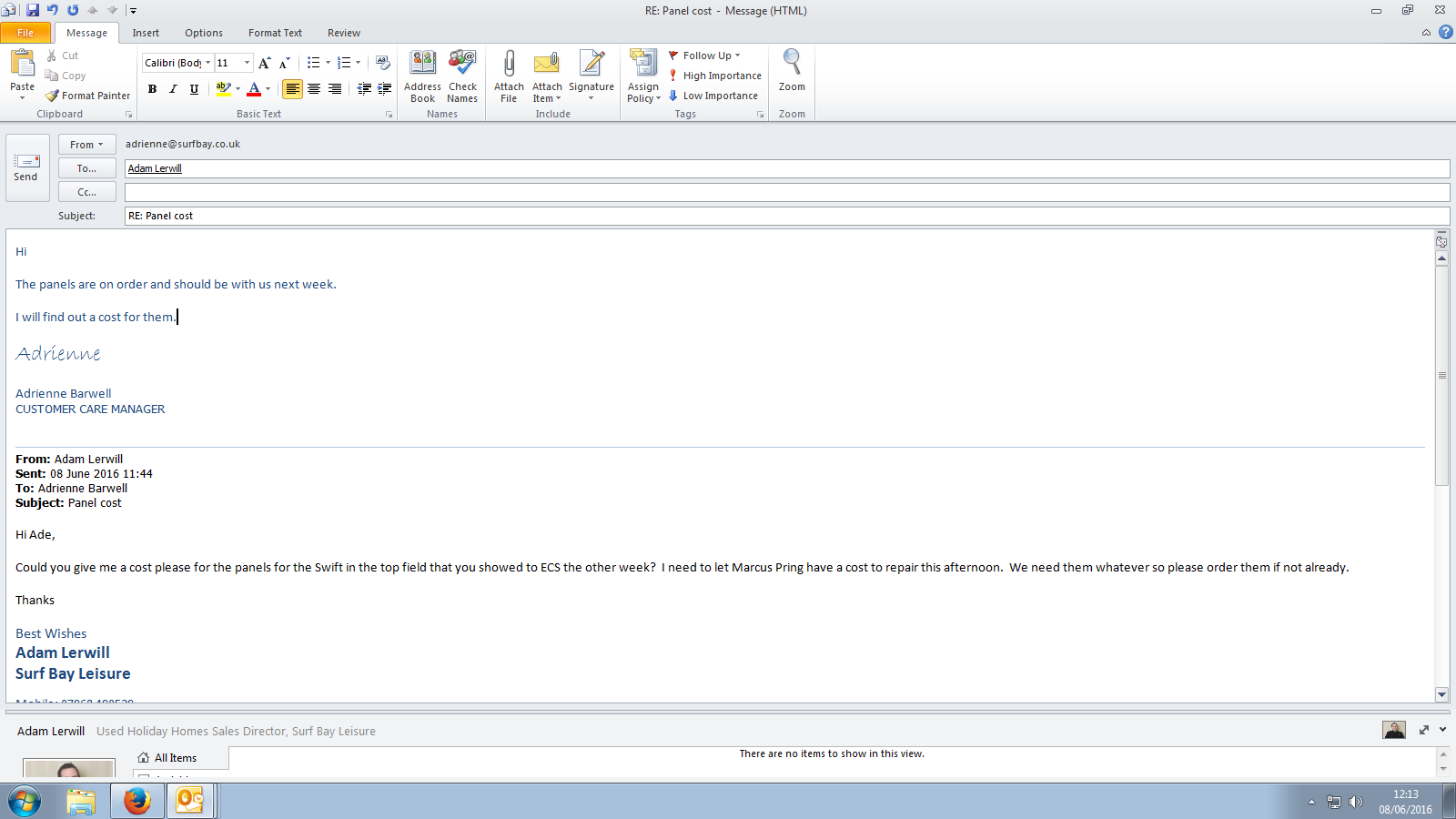Select the Message ribbon tab
This screenshot has width=1456, height=819.
tap(86, 33)
